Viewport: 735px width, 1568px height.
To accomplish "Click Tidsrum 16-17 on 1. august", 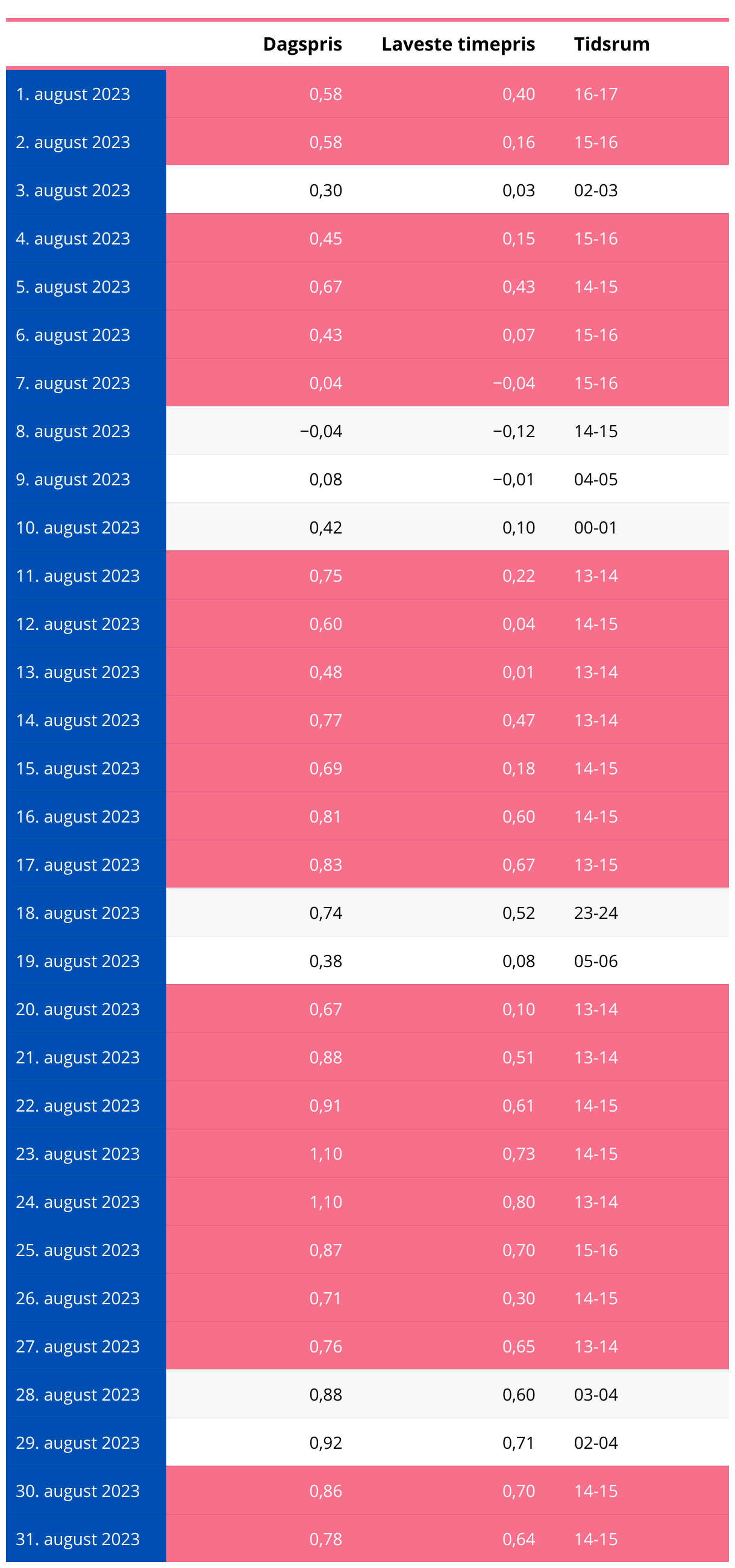I will pos(596,95).
